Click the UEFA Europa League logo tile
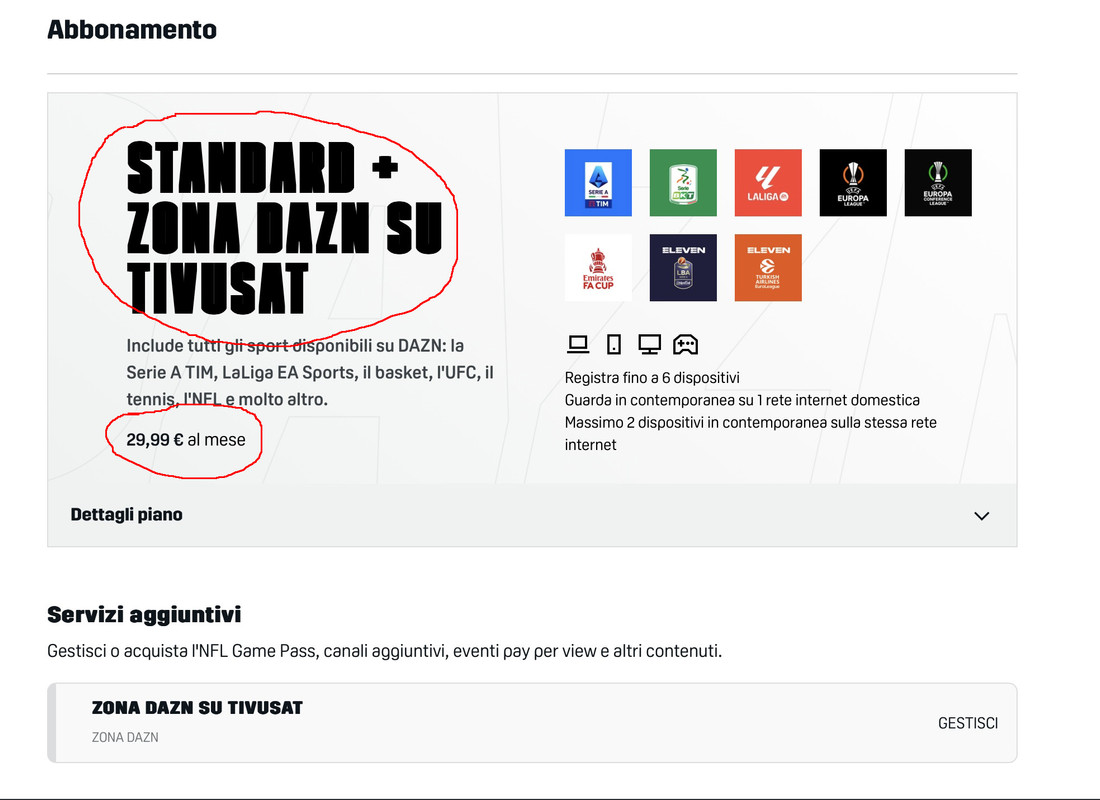The height and width of the screenshot is (800, 1100). (x=853, y=182)
